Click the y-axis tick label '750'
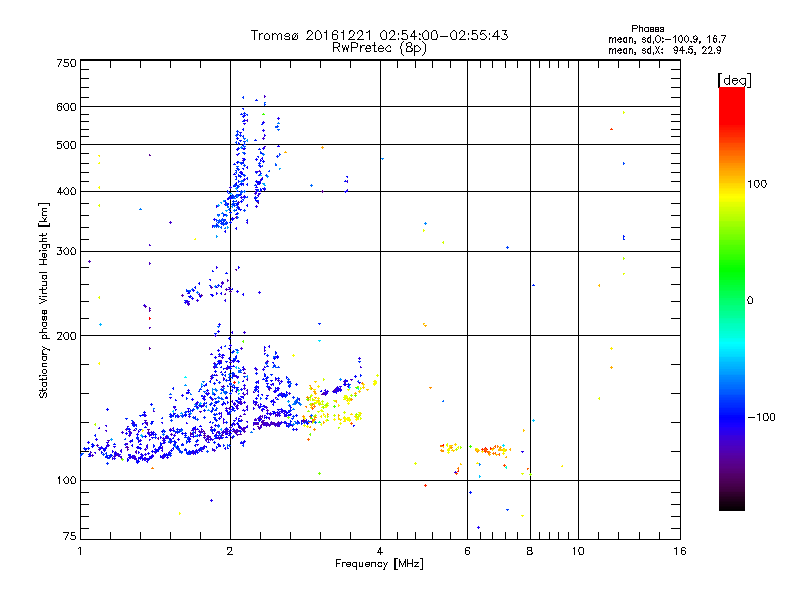This screenshot has width=800, height=600. [x=67, y=63]
